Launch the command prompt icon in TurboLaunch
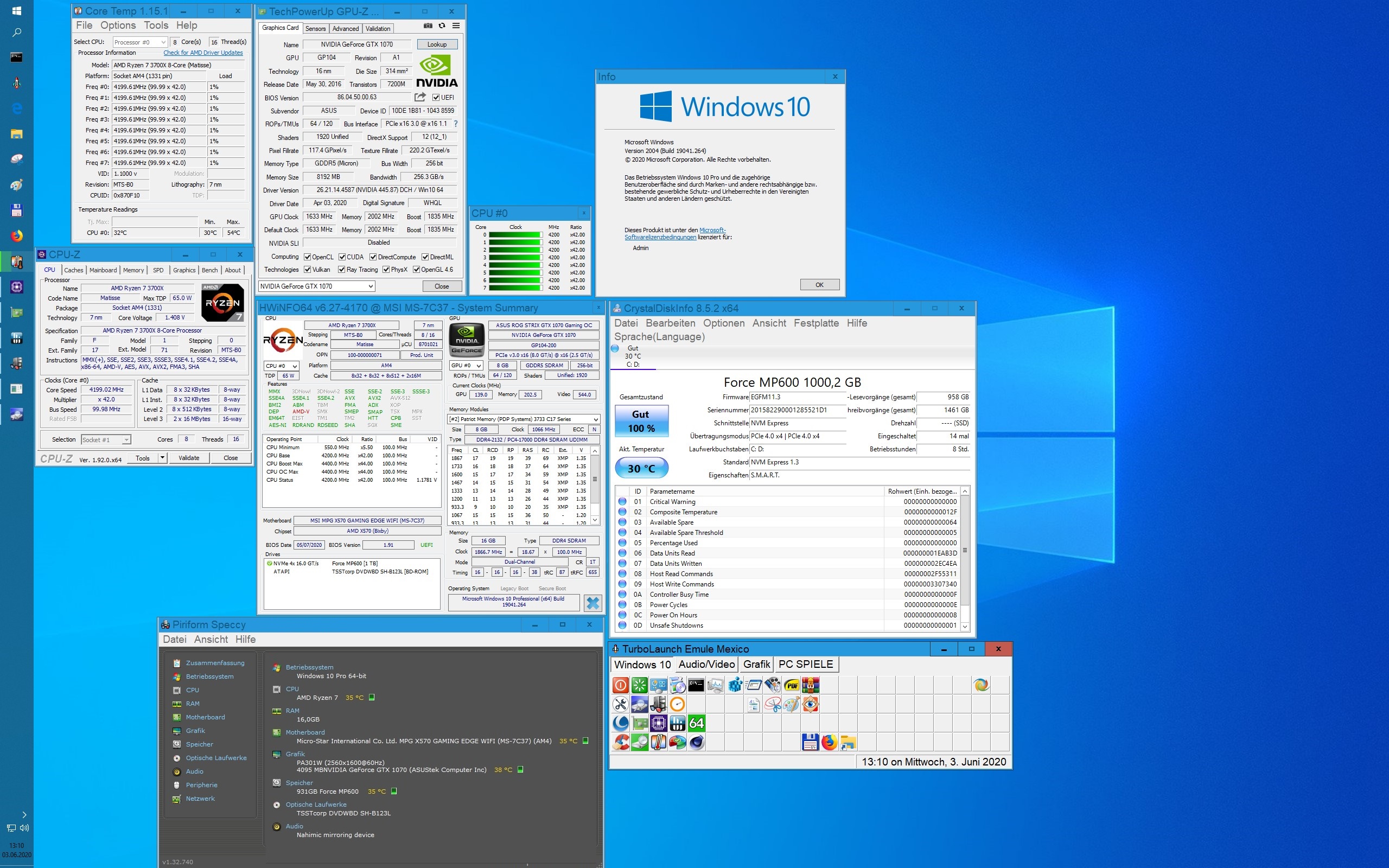1389x868 pixels. point(696,685)
